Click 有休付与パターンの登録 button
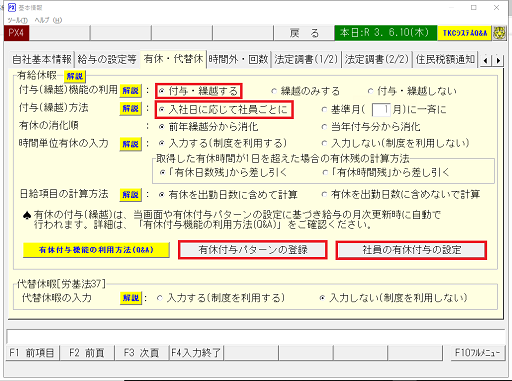Image resolution: width=512 pixels, height=381 pixels. click(x=253, y=250)
